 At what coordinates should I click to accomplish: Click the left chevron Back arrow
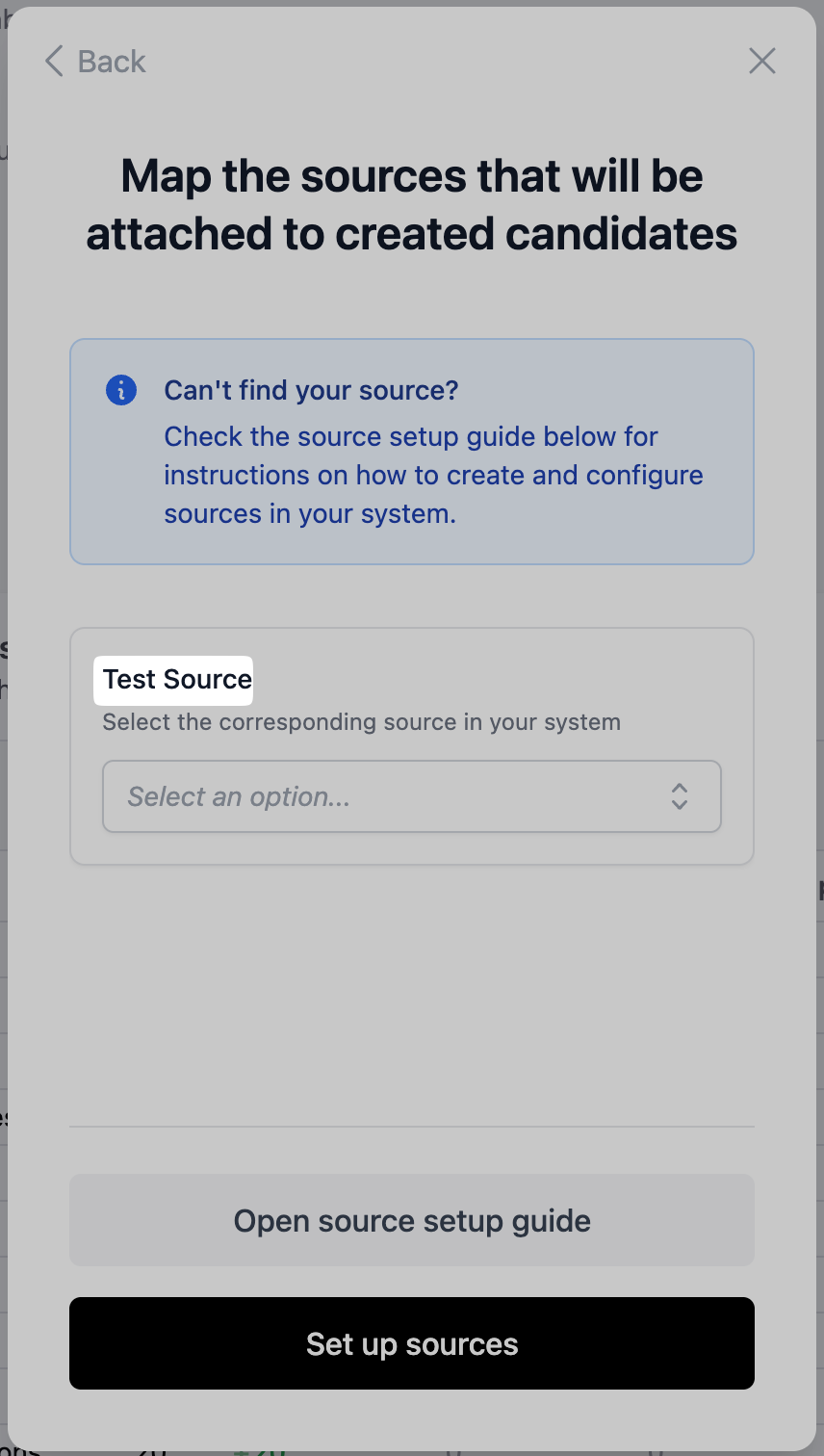(x=54, y=62)
